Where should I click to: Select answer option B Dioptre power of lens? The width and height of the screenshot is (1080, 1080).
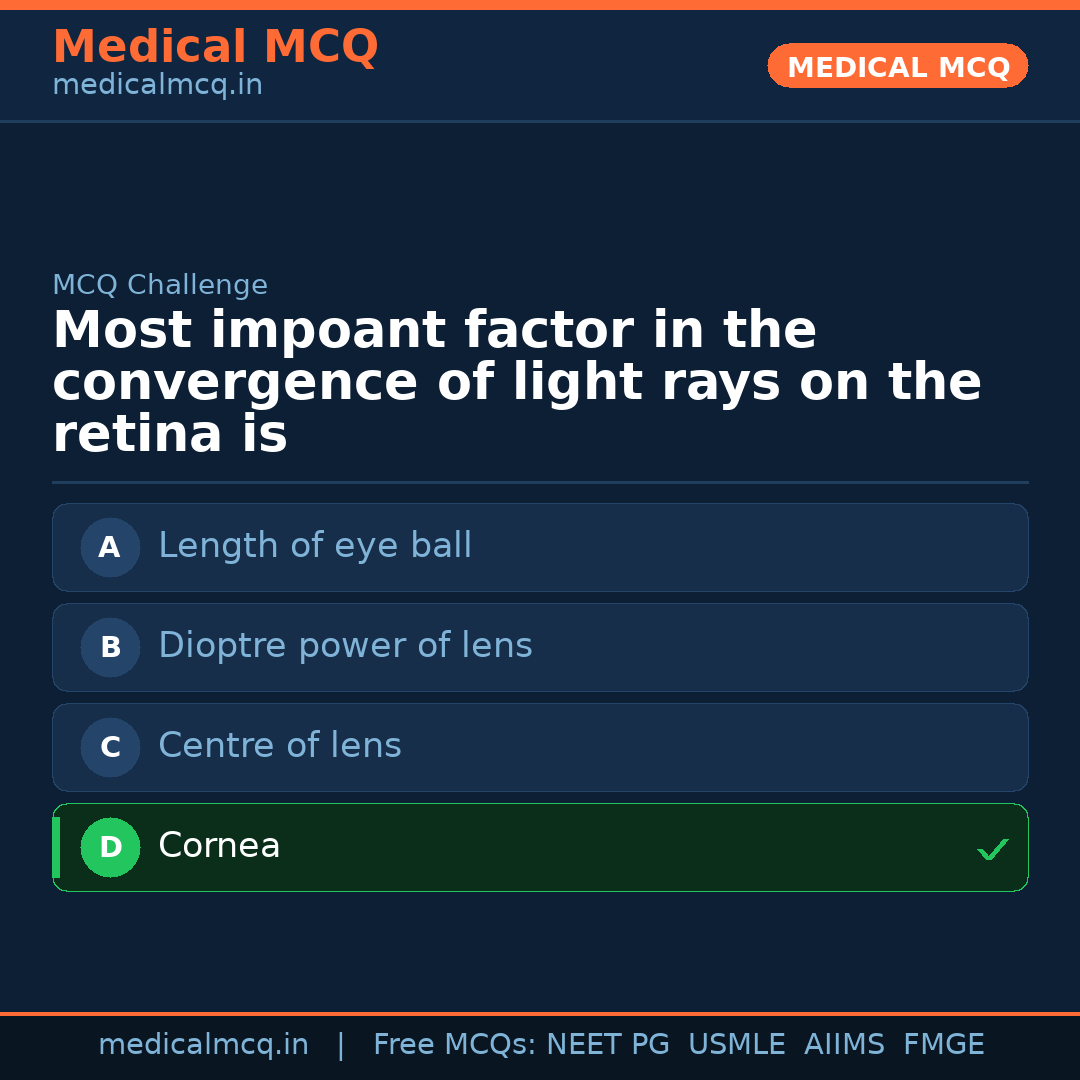pyautogui.click(x=540, y=647)
